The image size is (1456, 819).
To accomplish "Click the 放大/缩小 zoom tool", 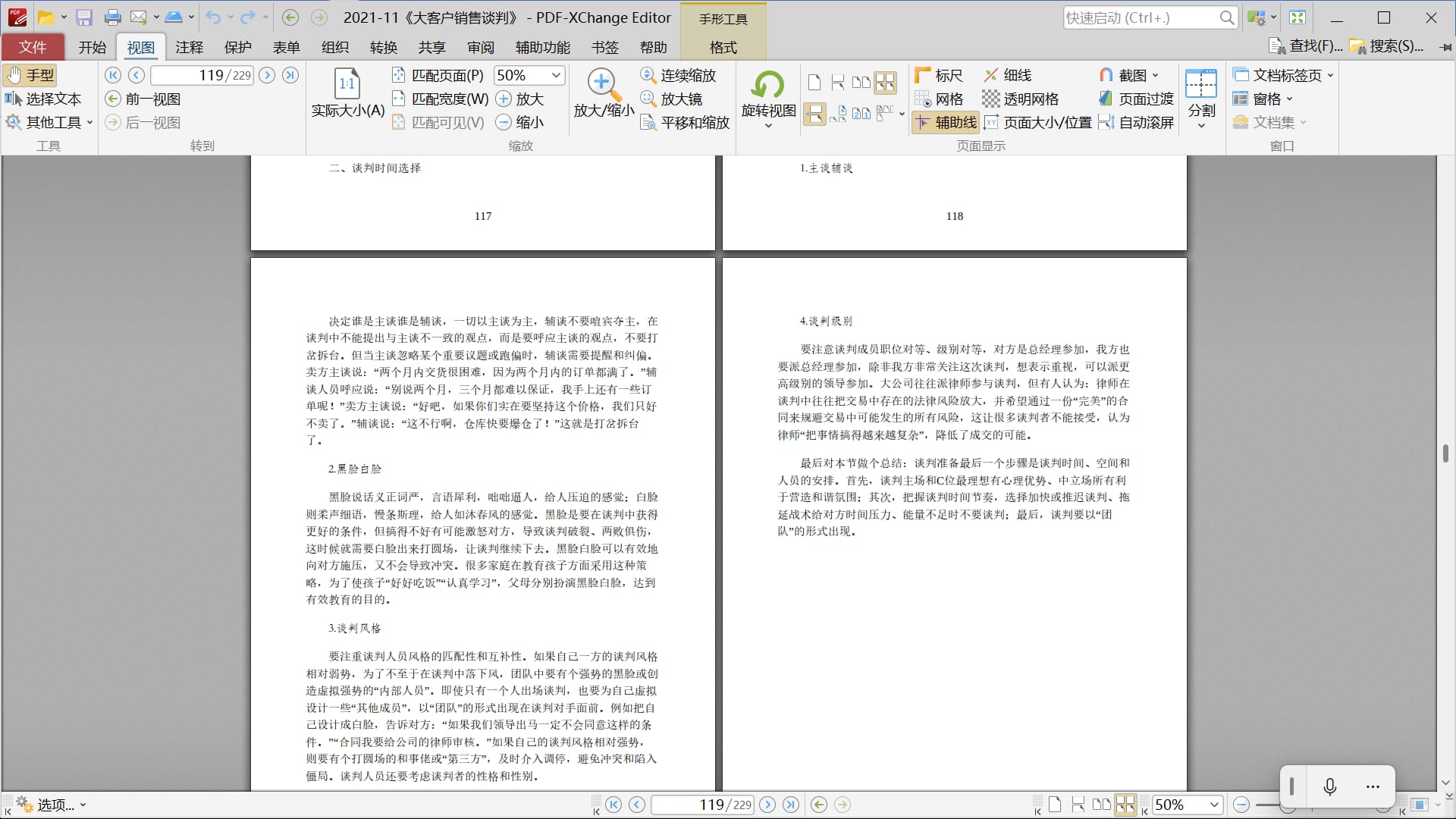I will click(x=603, y=86).
